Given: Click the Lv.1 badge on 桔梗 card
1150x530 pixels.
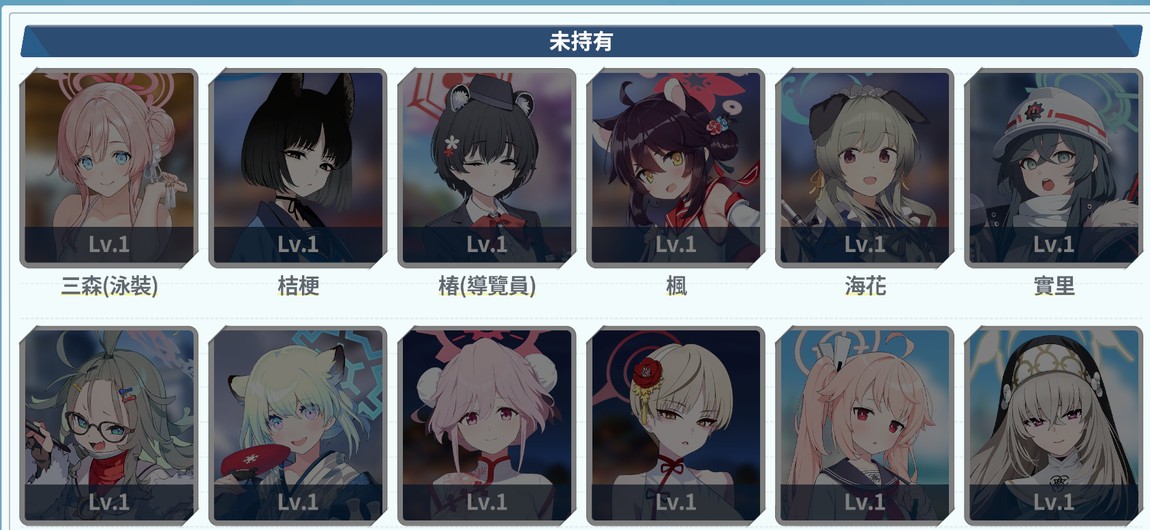Looking at the screenshot, I should point(298,244).
